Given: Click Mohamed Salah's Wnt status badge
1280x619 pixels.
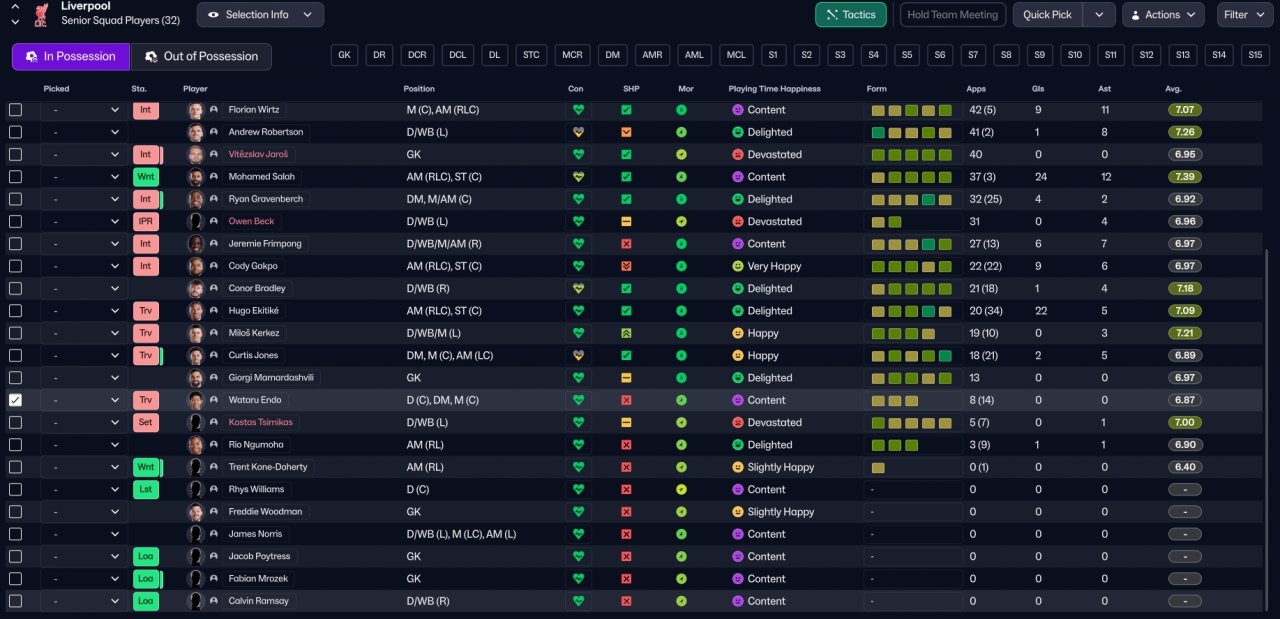Looking at the screenshot, I should tap(146, 177).
